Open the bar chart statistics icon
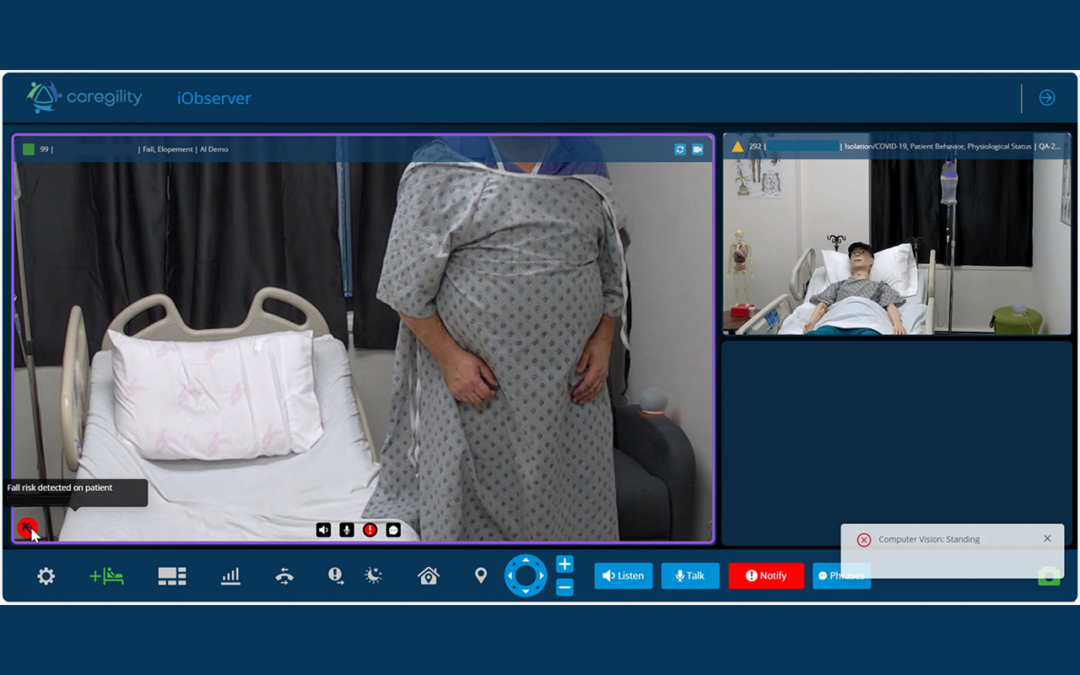Viewport: 1080px width, 675px height. click(231, 576)
